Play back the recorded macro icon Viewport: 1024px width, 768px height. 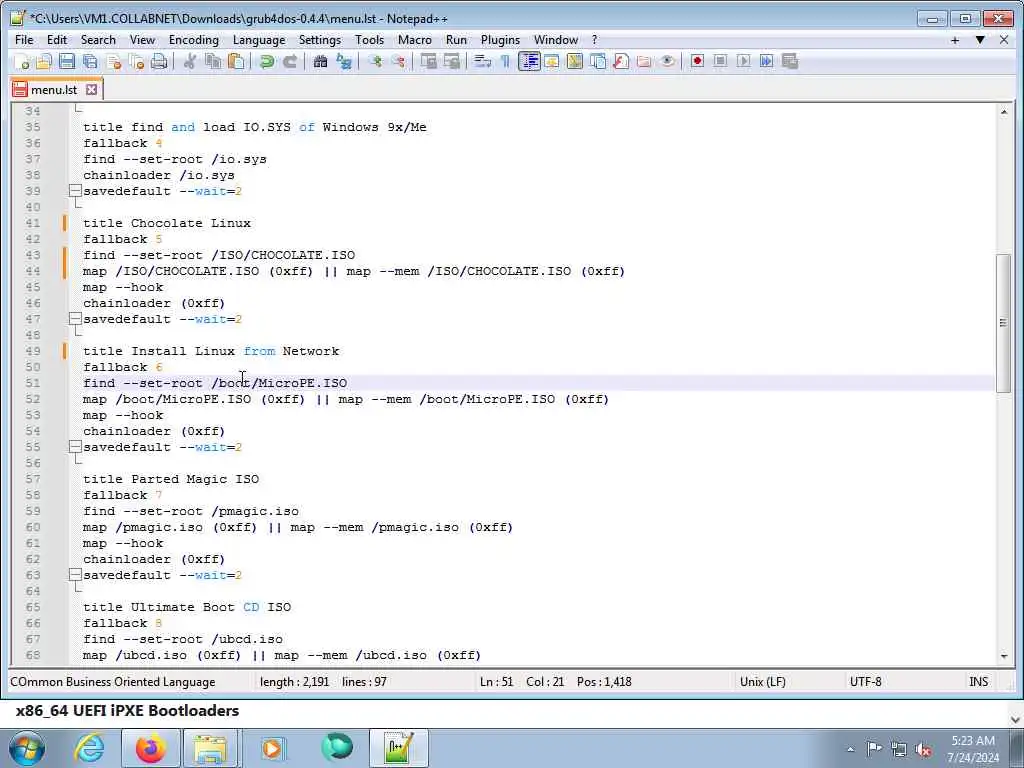(x=743, y=61)
